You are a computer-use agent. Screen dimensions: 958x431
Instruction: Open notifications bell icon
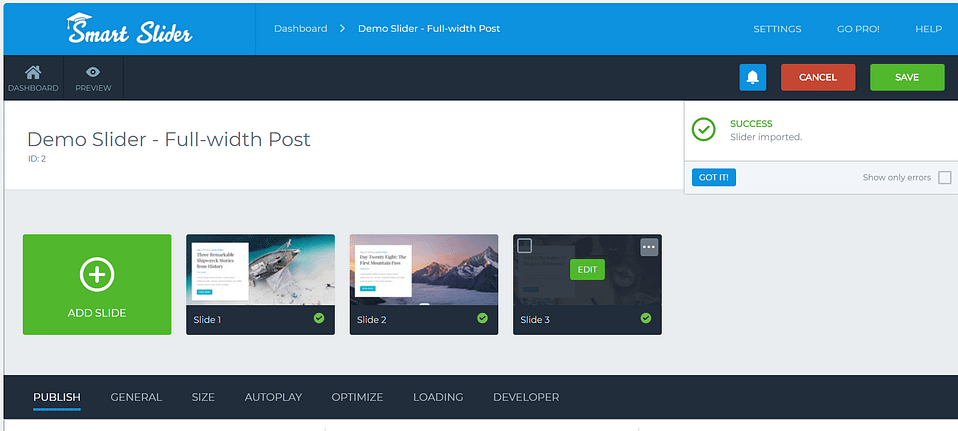(x=753, y=77)
